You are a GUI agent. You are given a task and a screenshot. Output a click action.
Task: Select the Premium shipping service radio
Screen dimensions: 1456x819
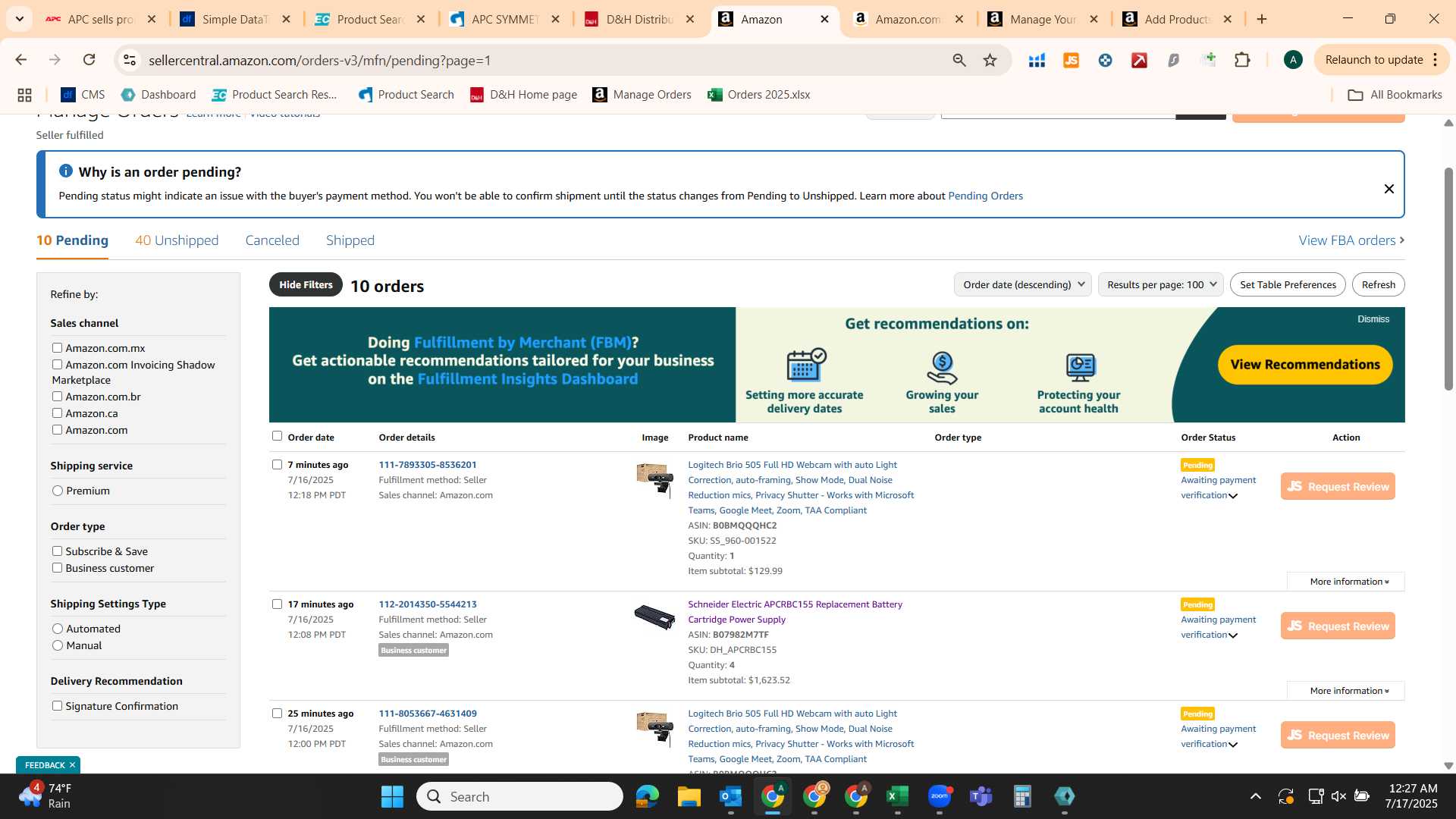[x=58, y=491]
